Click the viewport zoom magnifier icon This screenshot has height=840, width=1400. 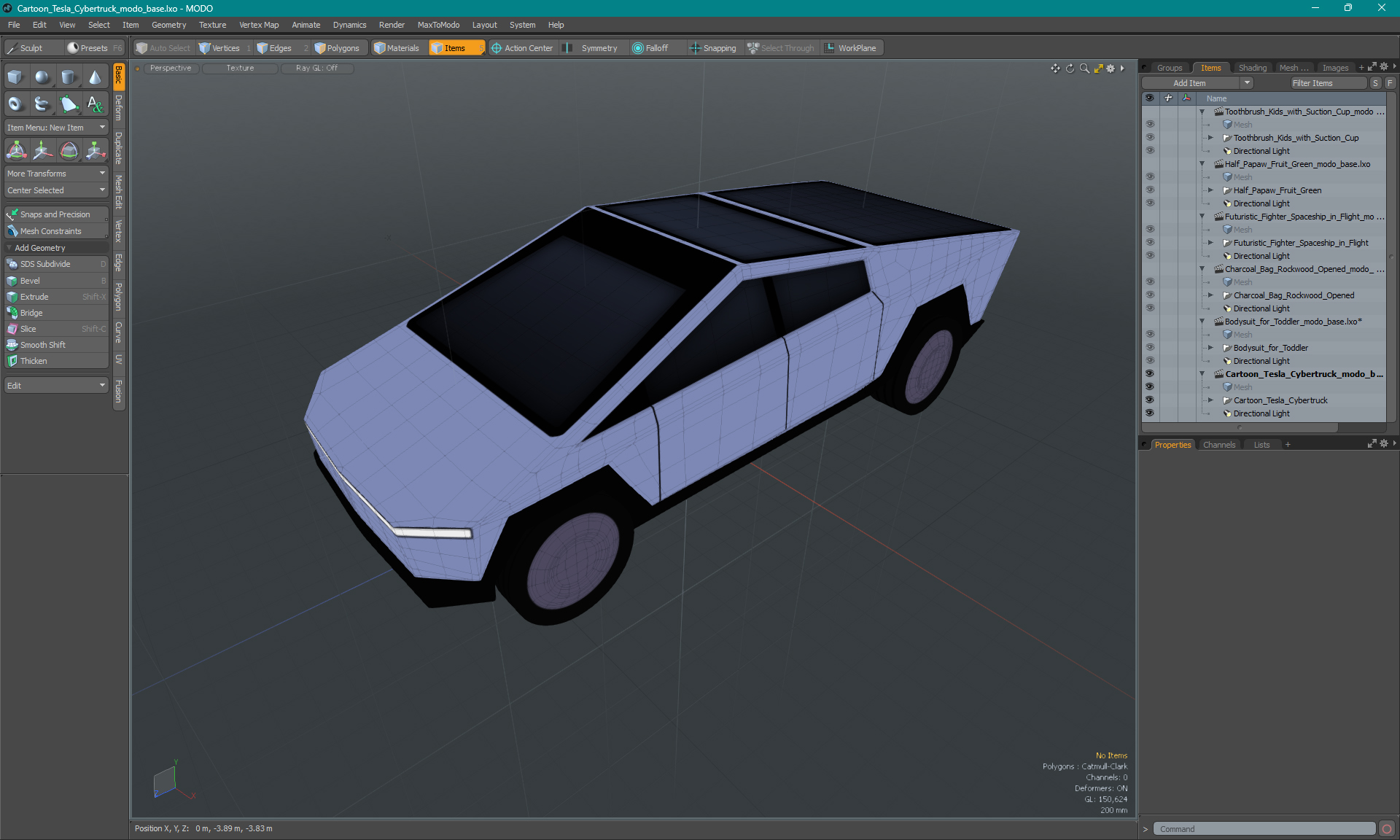tap(1084, 69)
